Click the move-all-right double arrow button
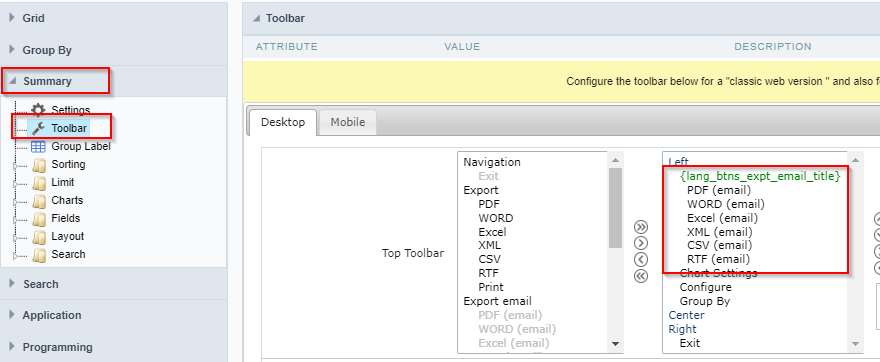880x362 pixels. click(x=640, y=227)
